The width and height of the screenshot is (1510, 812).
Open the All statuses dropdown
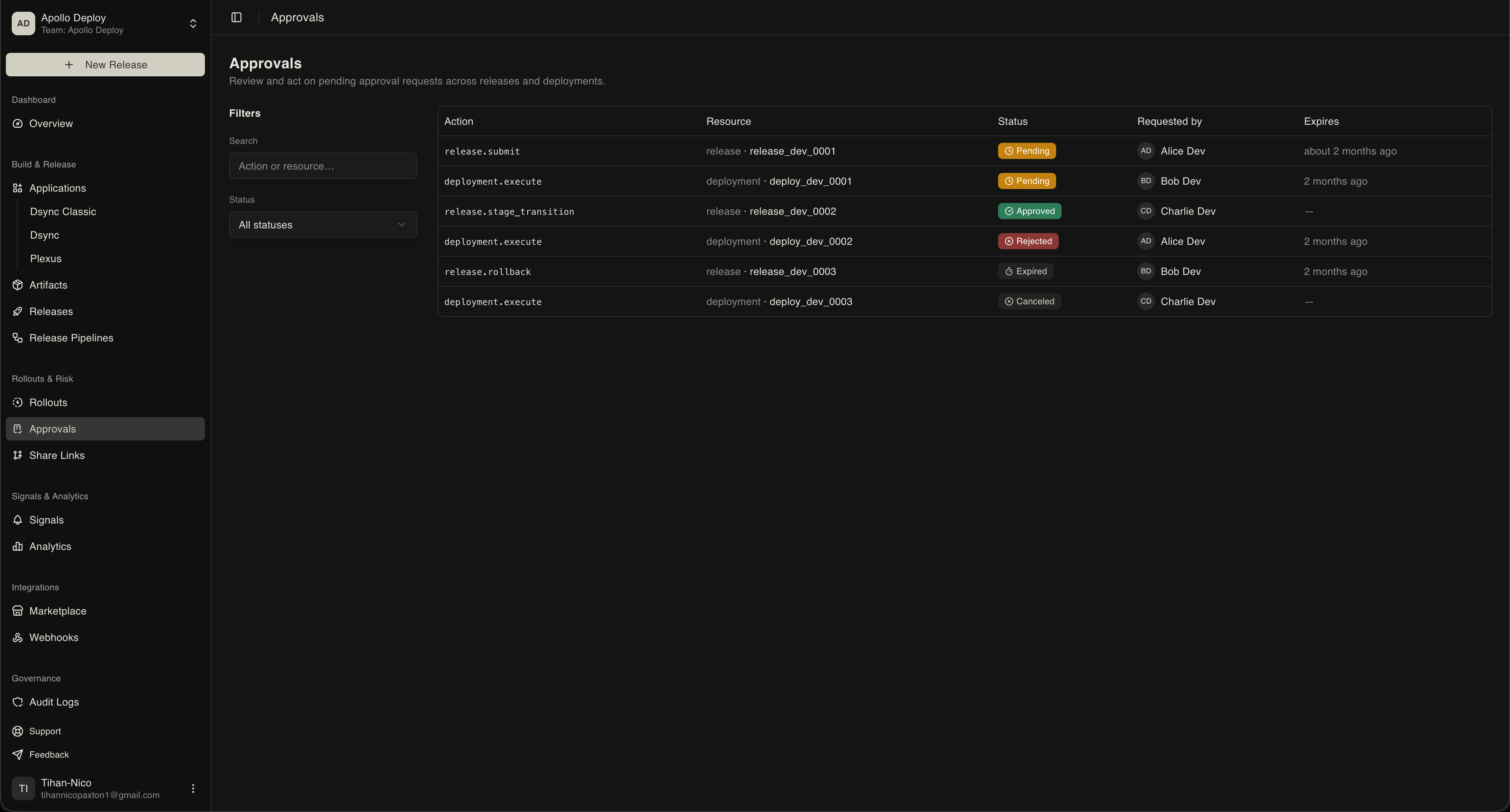point(323,225)
